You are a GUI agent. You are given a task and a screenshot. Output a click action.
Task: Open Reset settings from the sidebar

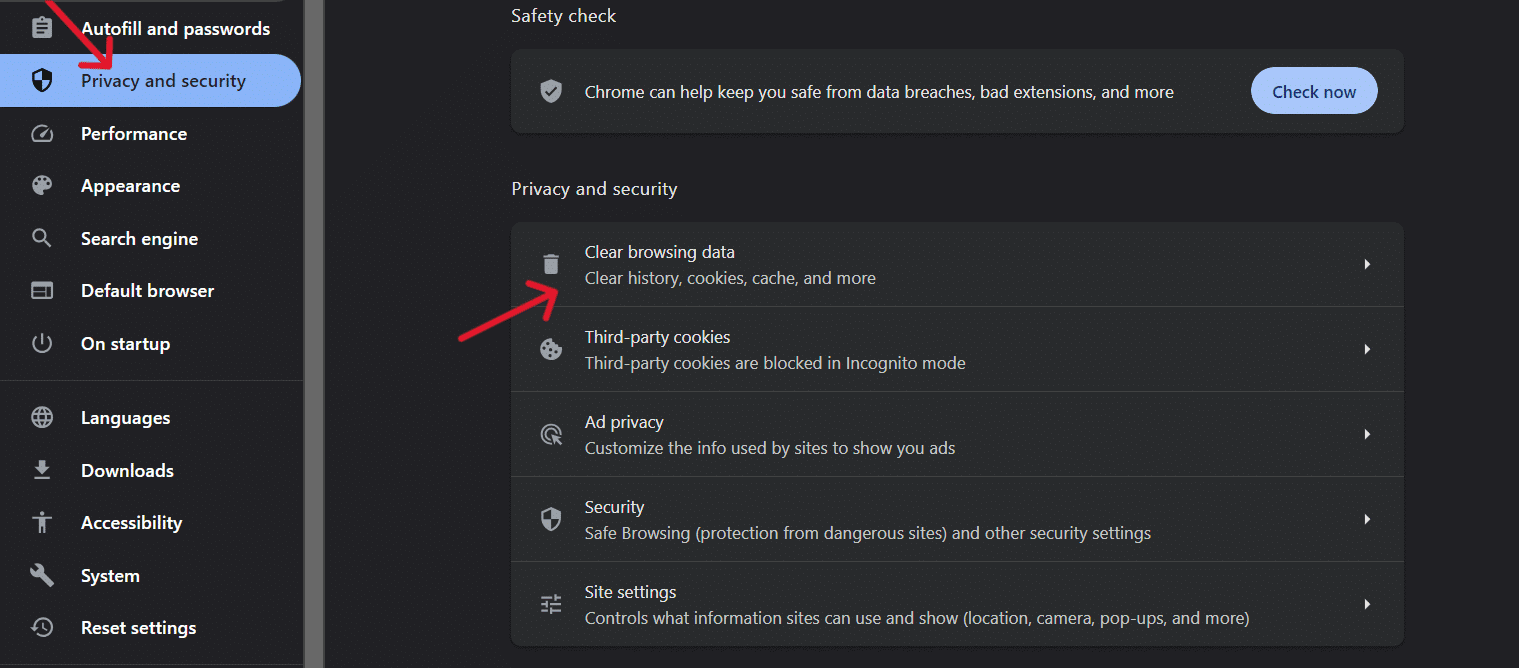coord(138,627)
